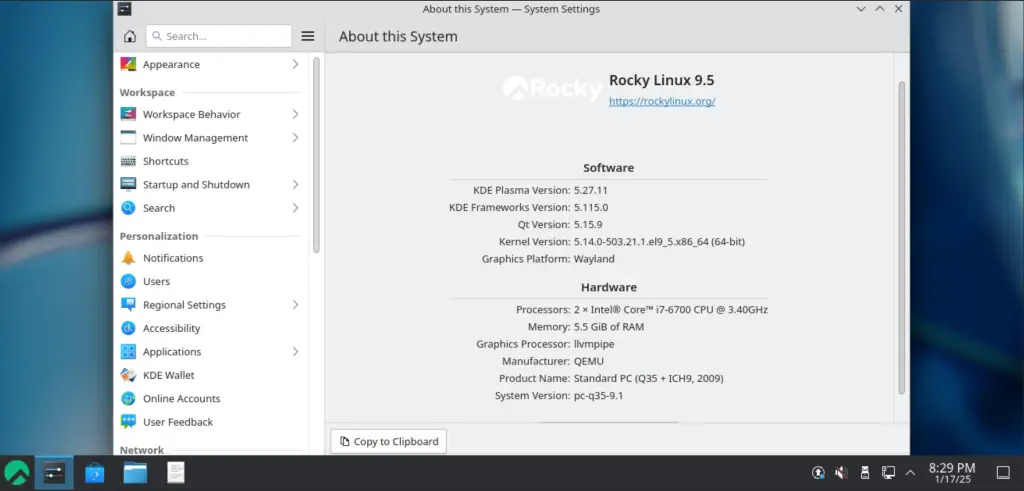Open the rockylinux.org link
This screenshot has width=1024, height=491.
pyautogui.click(x=662, y=101)
